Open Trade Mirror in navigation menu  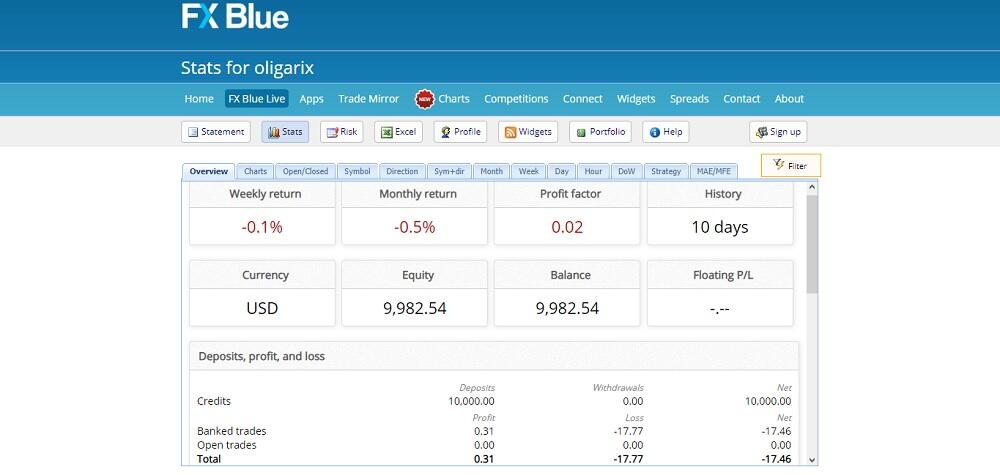click(368, 99)
